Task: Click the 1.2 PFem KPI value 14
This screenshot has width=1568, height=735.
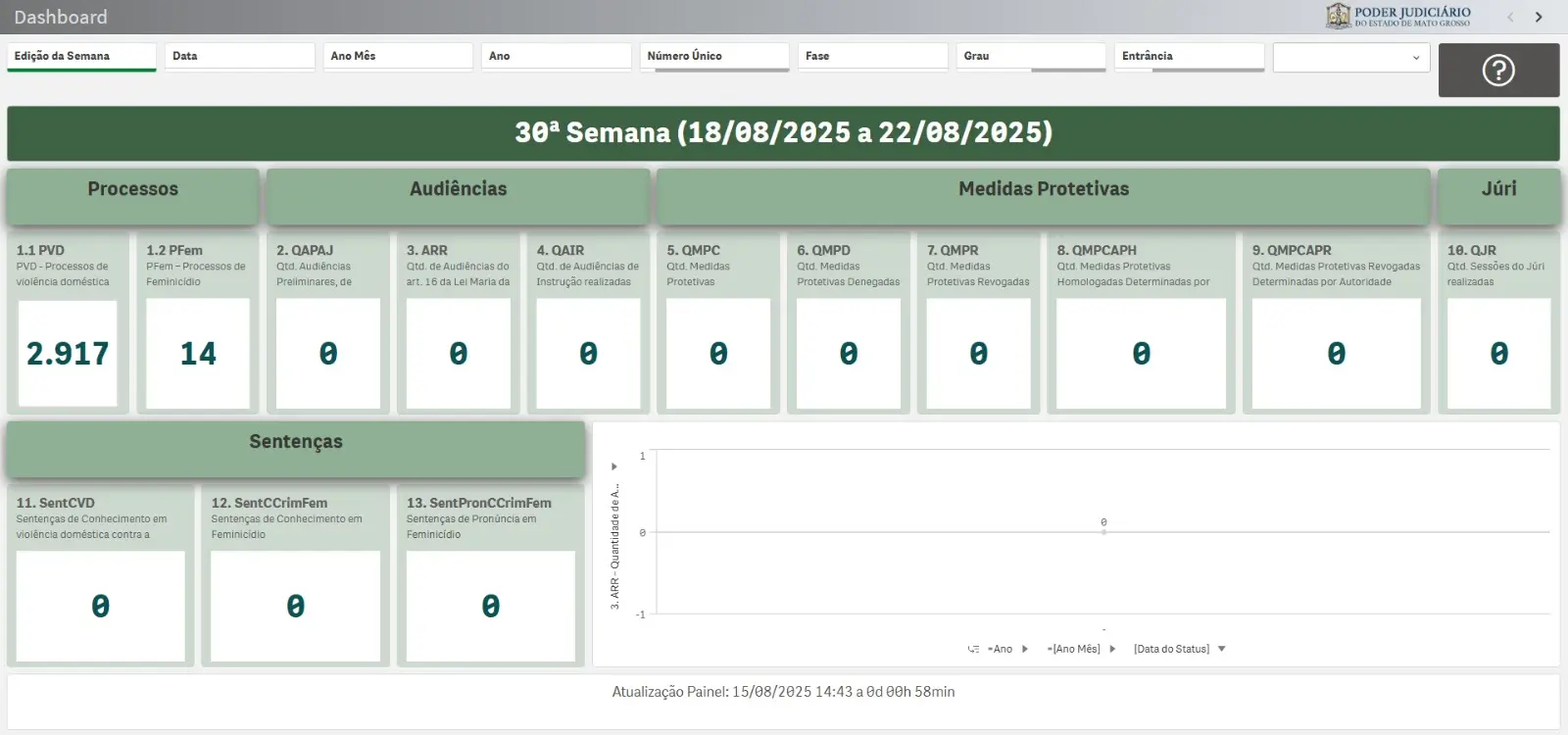Action: (198, 354)
